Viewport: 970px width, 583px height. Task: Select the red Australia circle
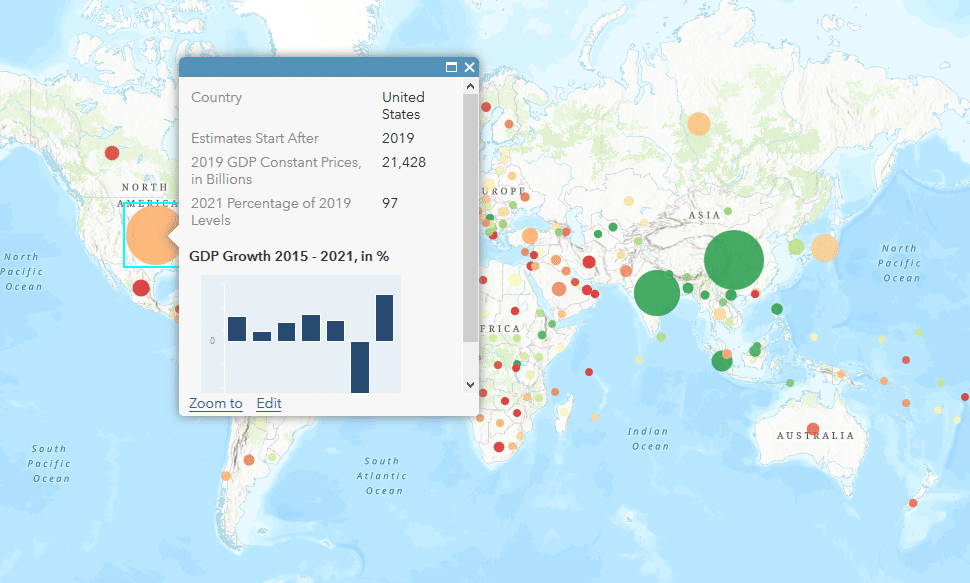(813, 428)
